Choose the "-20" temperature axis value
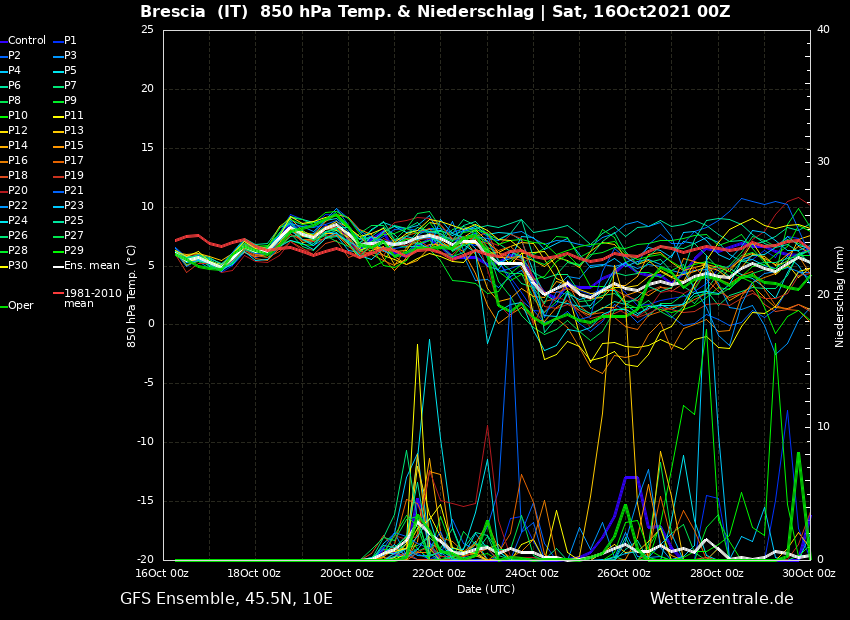Screen dimensions: 850x620 [x=146, y=559]
